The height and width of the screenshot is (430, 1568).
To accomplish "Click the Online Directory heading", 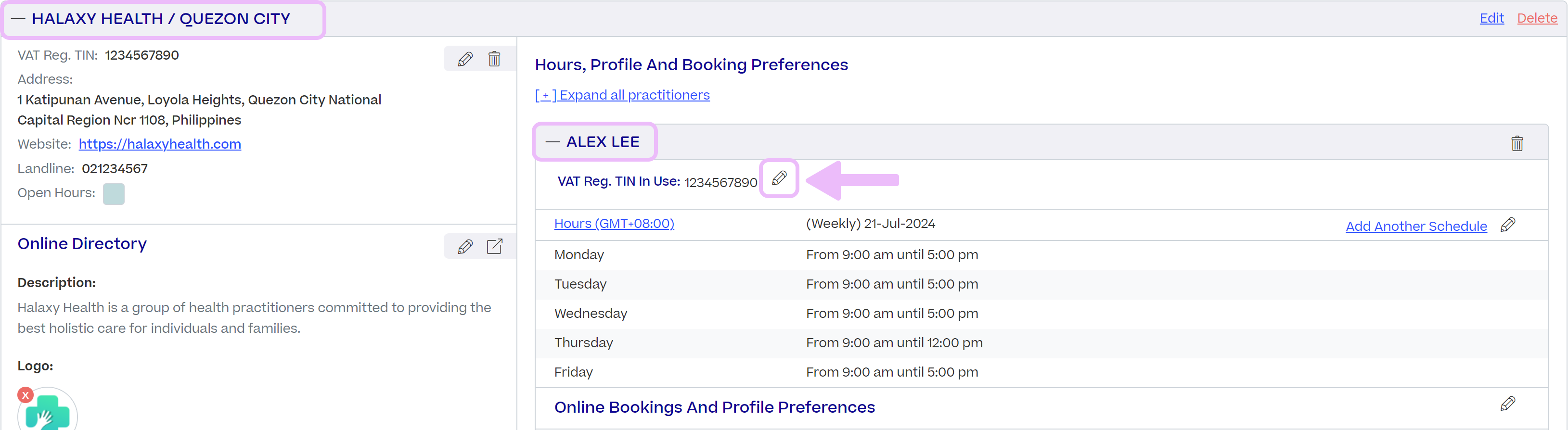I will pos(82,243).
